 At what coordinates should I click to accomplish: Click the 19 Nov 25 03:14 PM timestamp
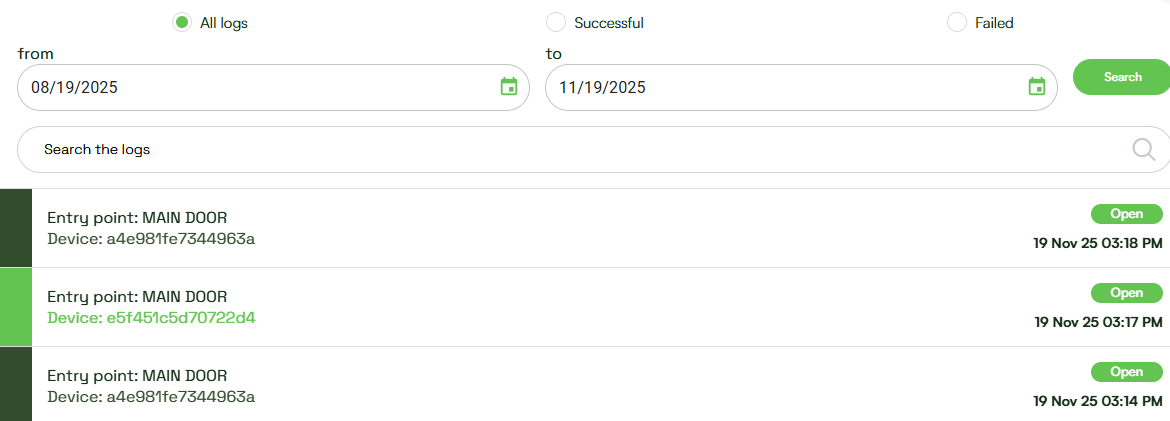point(1098,401)
